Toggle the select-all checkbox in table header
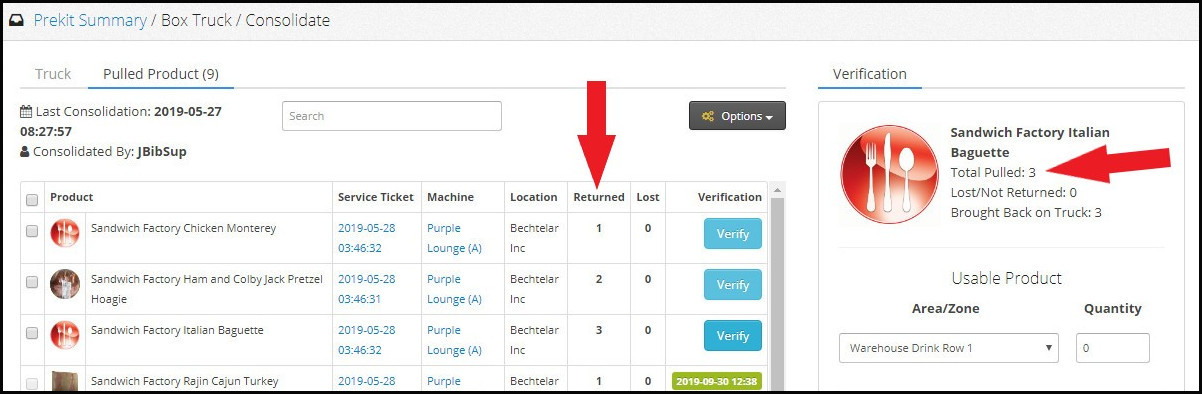This screenshot has height=394, width=1202. click(x=32, y=199)
